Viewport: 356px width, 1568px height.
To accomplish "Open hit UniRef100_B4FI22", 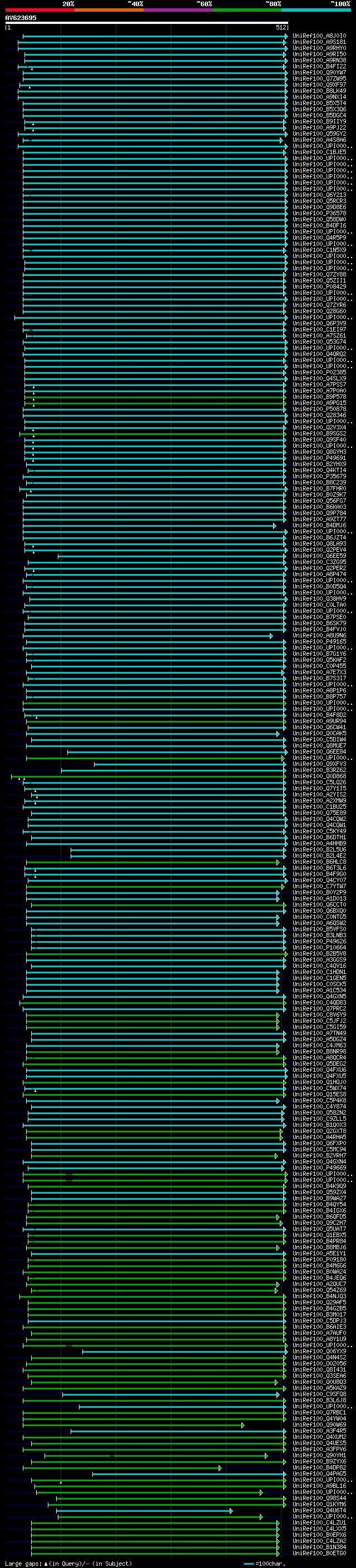I will point(319,66).
